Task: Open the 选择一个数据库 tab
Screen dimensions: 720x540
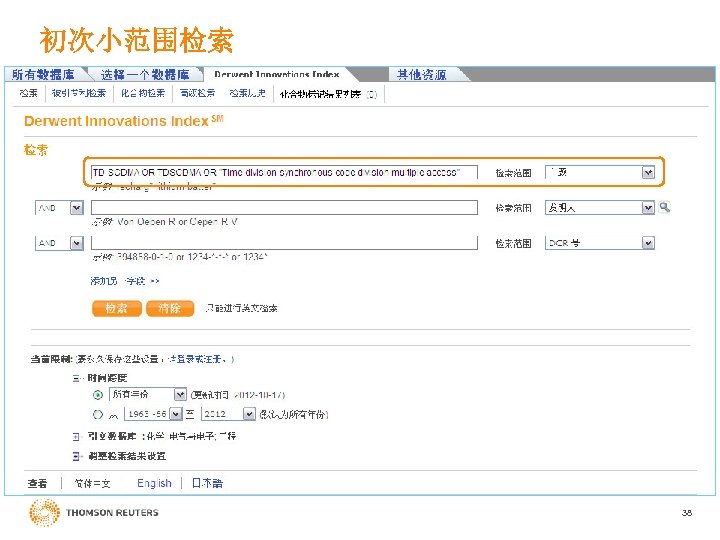Action: [x=145, y=74]
